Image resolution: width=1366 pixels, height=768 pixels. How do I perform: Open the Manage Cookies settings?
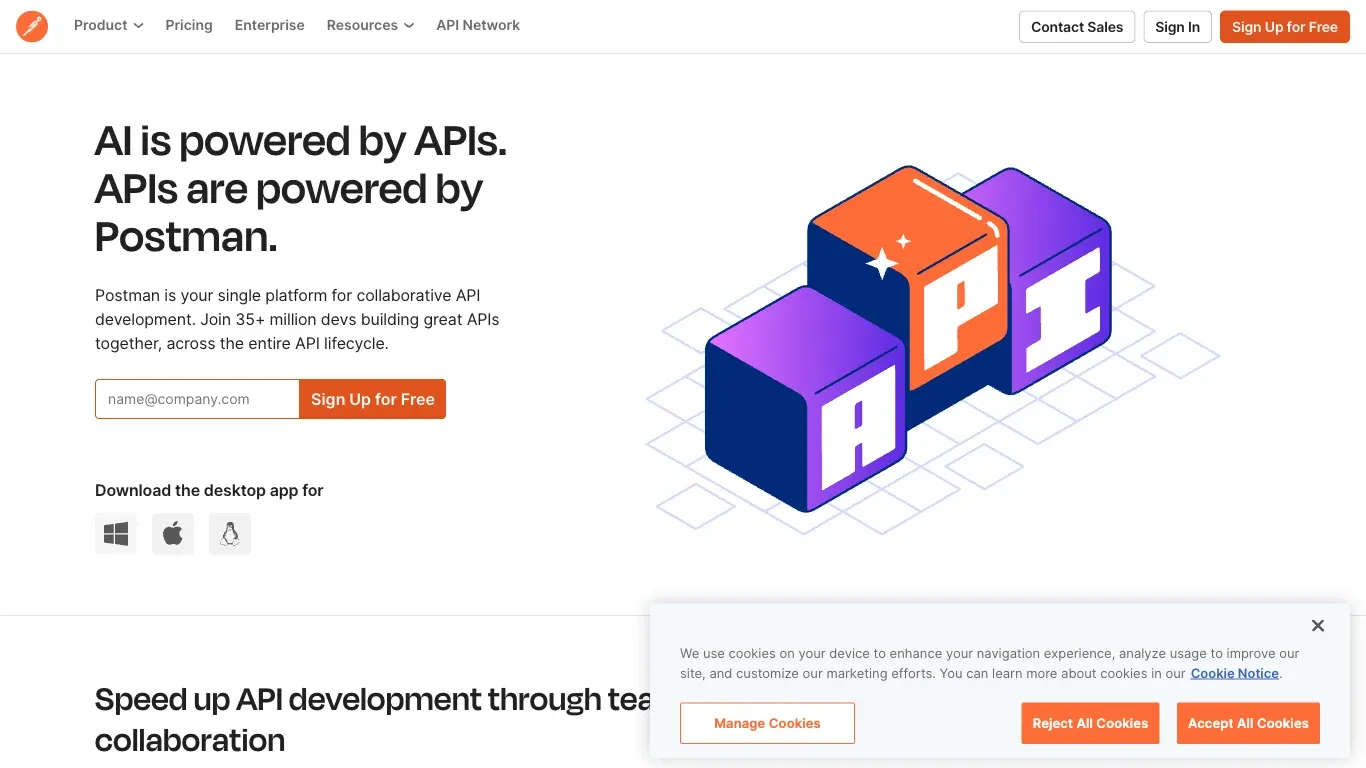[767, 723]
